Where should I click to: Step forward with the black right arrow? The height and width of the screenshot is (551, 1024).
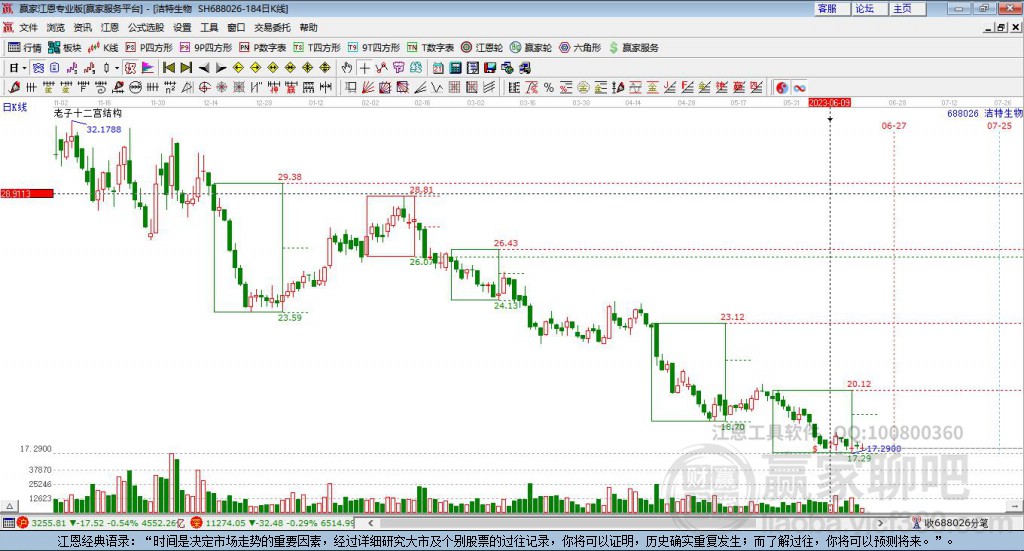coord(221,68)
